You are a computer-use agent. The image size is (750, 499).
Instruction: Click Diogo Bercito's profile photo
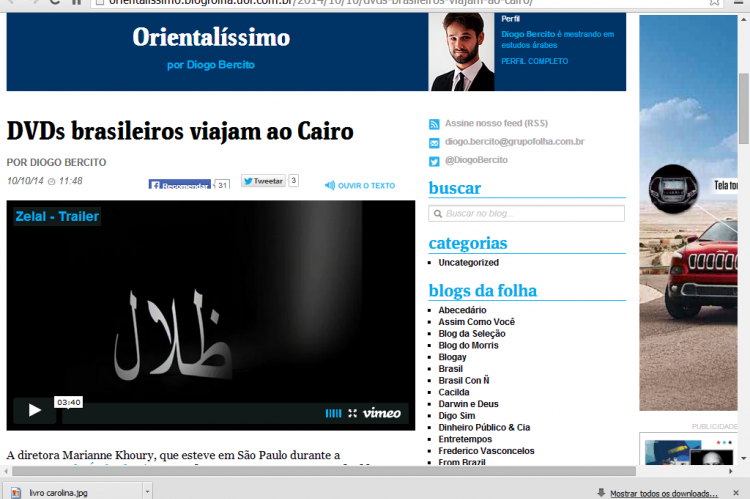coord(461,52)
